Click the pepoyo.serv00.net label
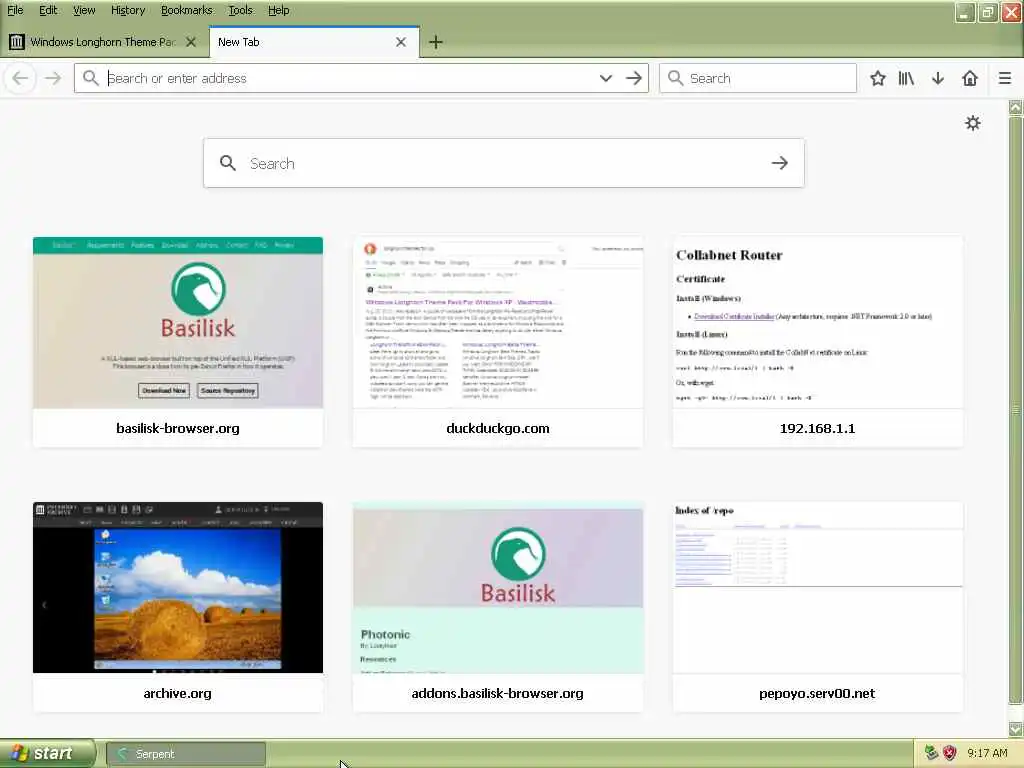 (x=817, y=694)
